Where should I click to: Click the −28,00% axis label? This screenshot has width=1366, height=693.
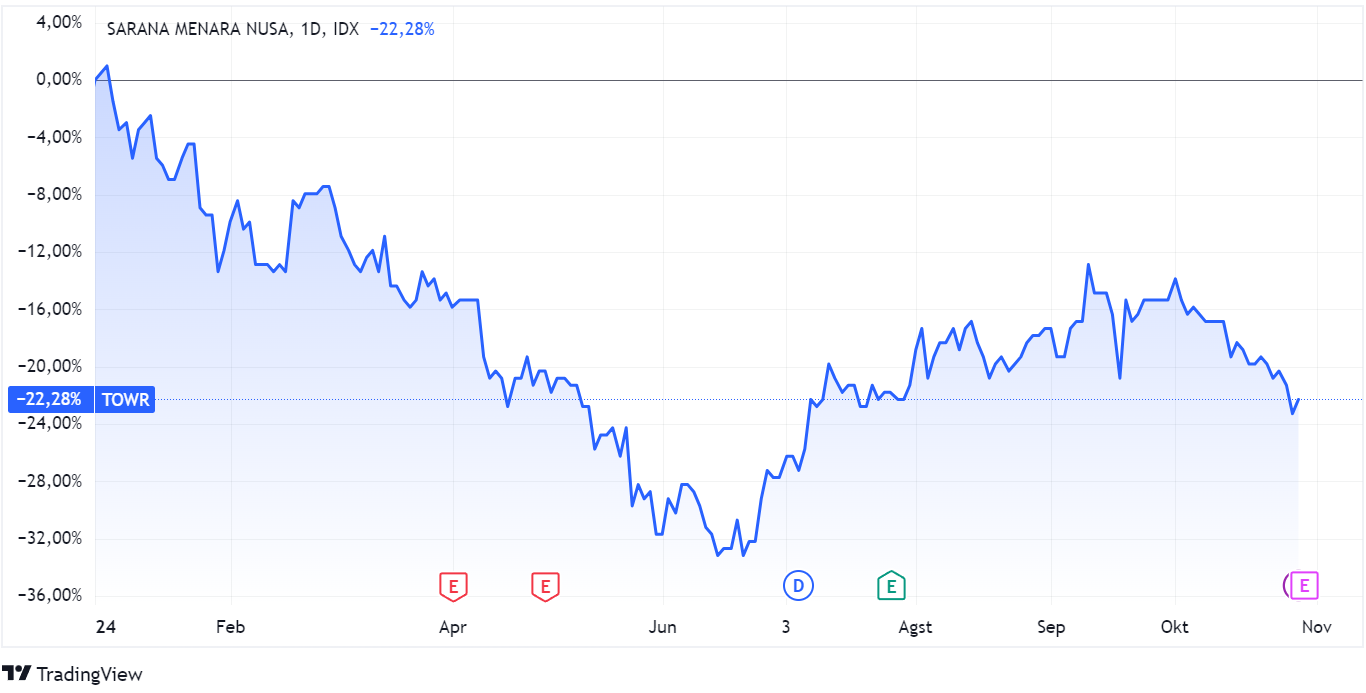[50, 480]
